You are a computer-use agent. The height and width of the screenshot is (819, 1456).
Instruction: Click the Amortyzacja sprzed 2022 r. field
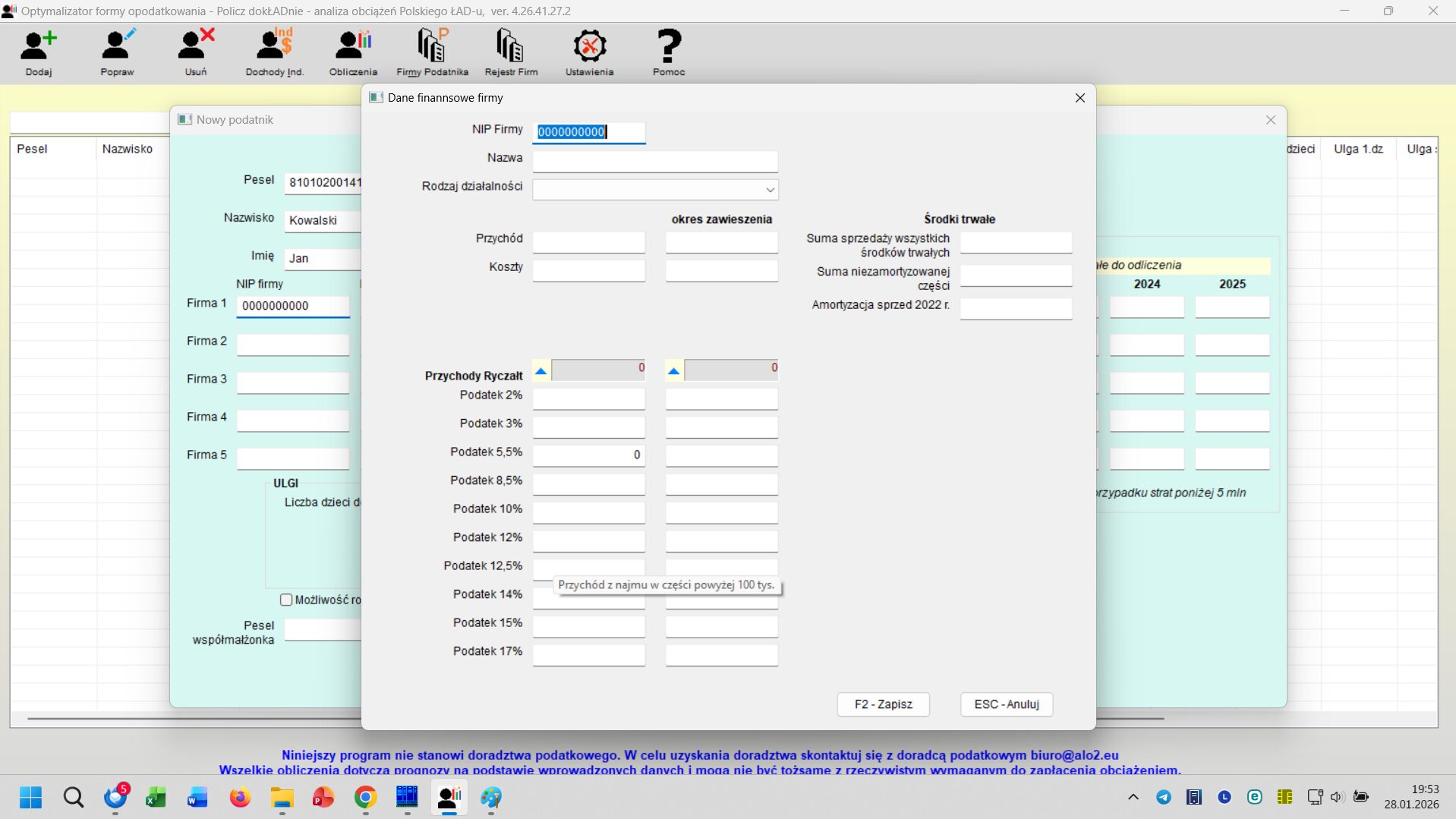tap(1016, 308)
